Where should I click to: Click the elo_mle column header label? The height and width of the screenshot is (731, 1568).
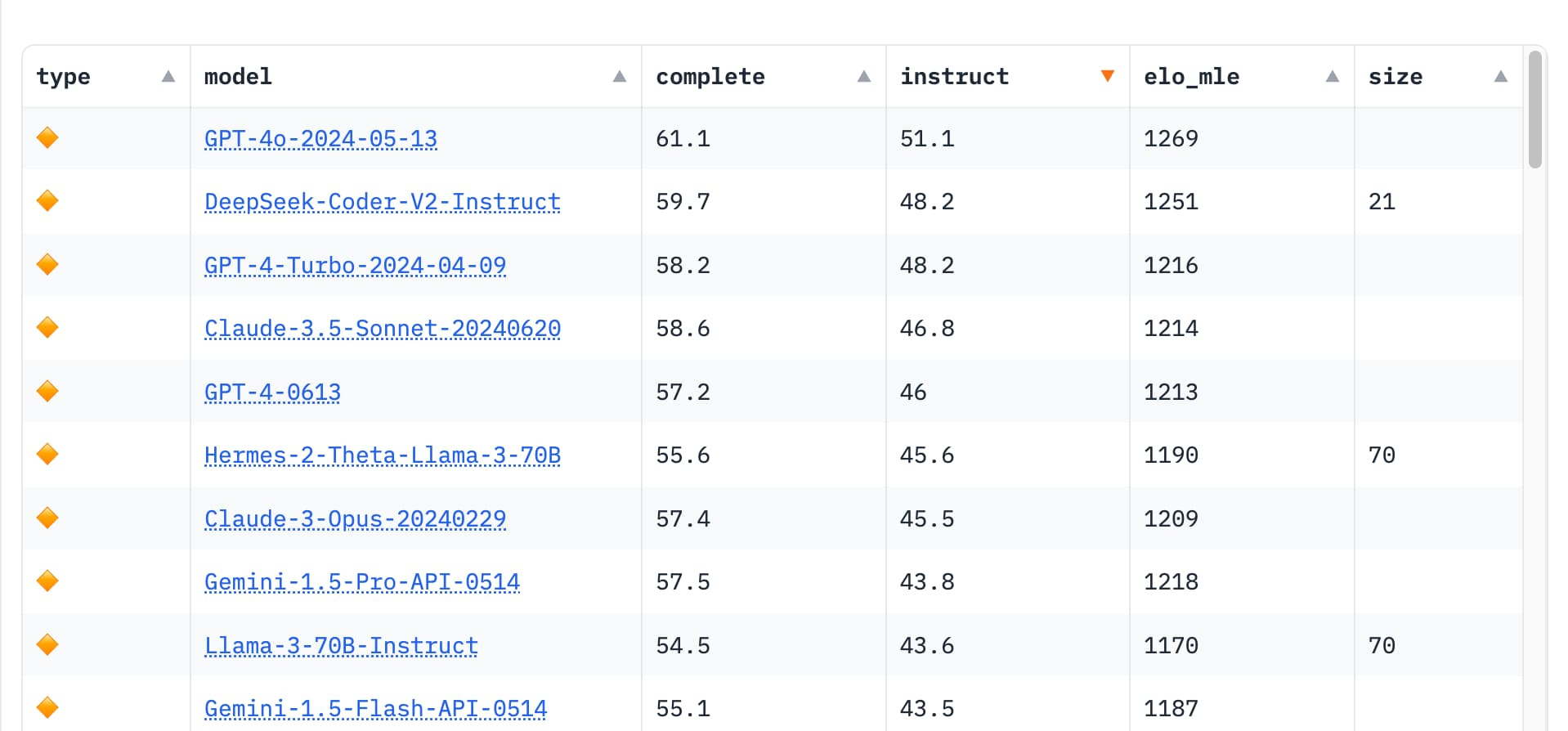(x=1192, y=77)
